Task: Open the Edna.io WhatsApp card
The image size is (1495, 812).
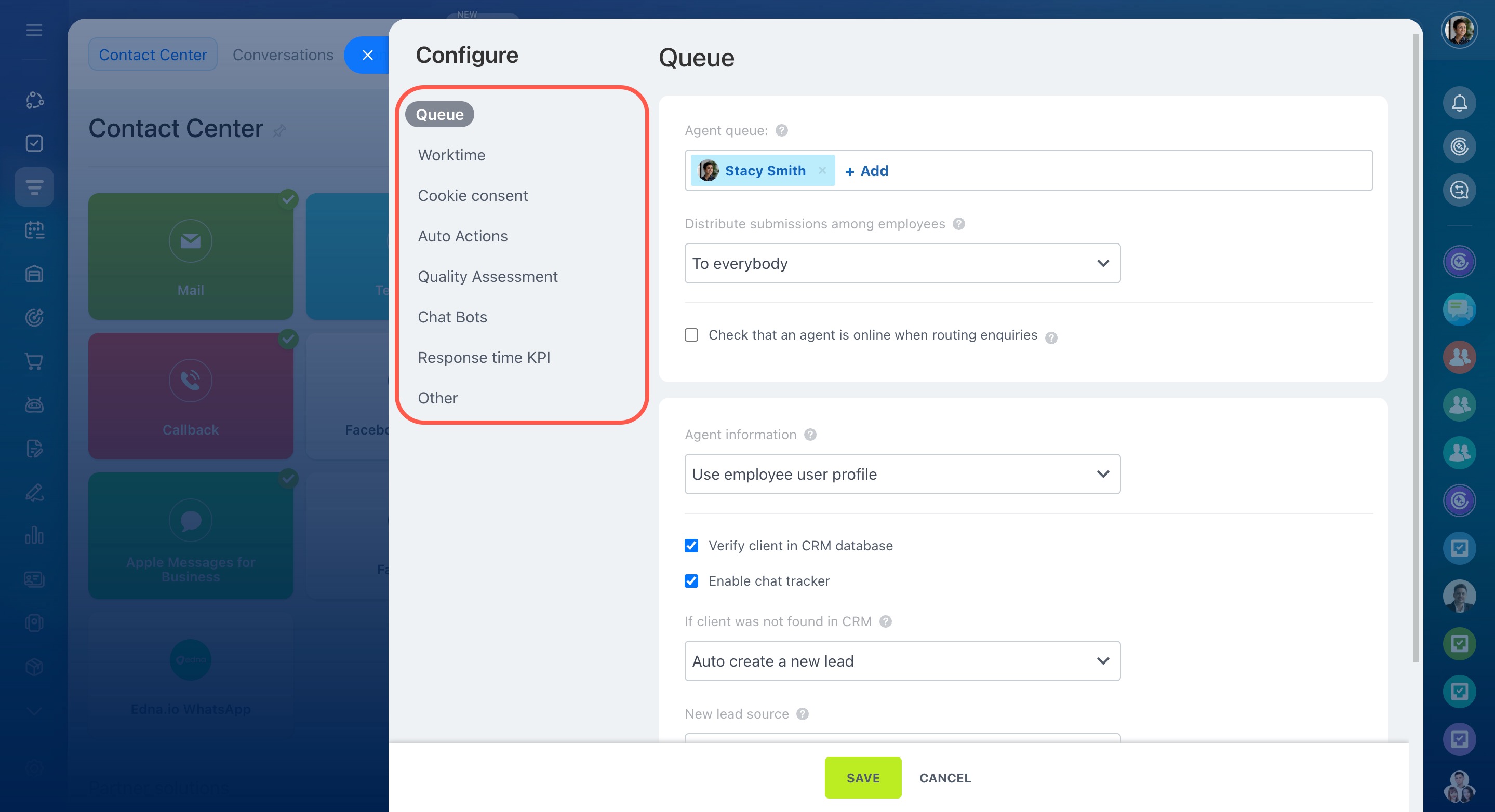Action: (x=190, y=675)
